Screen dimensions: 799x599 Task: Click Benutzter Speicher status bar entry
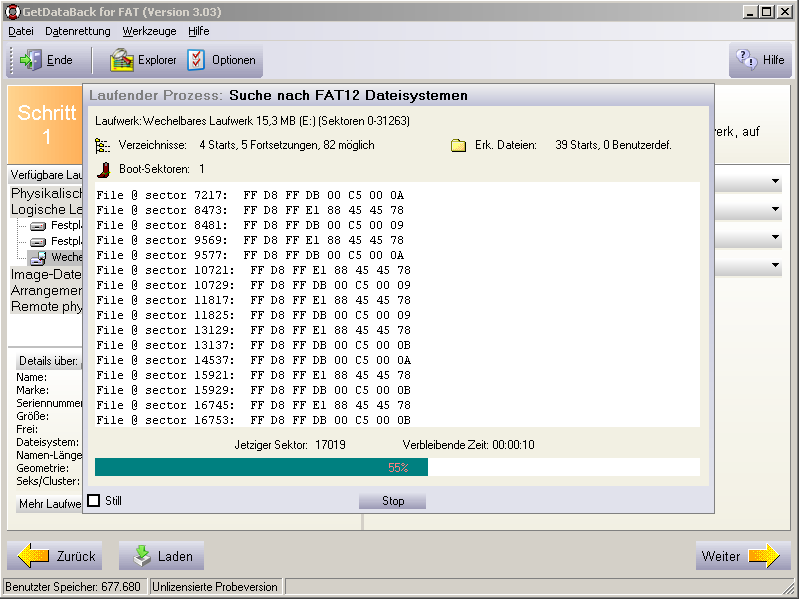(x=75, y=587)
